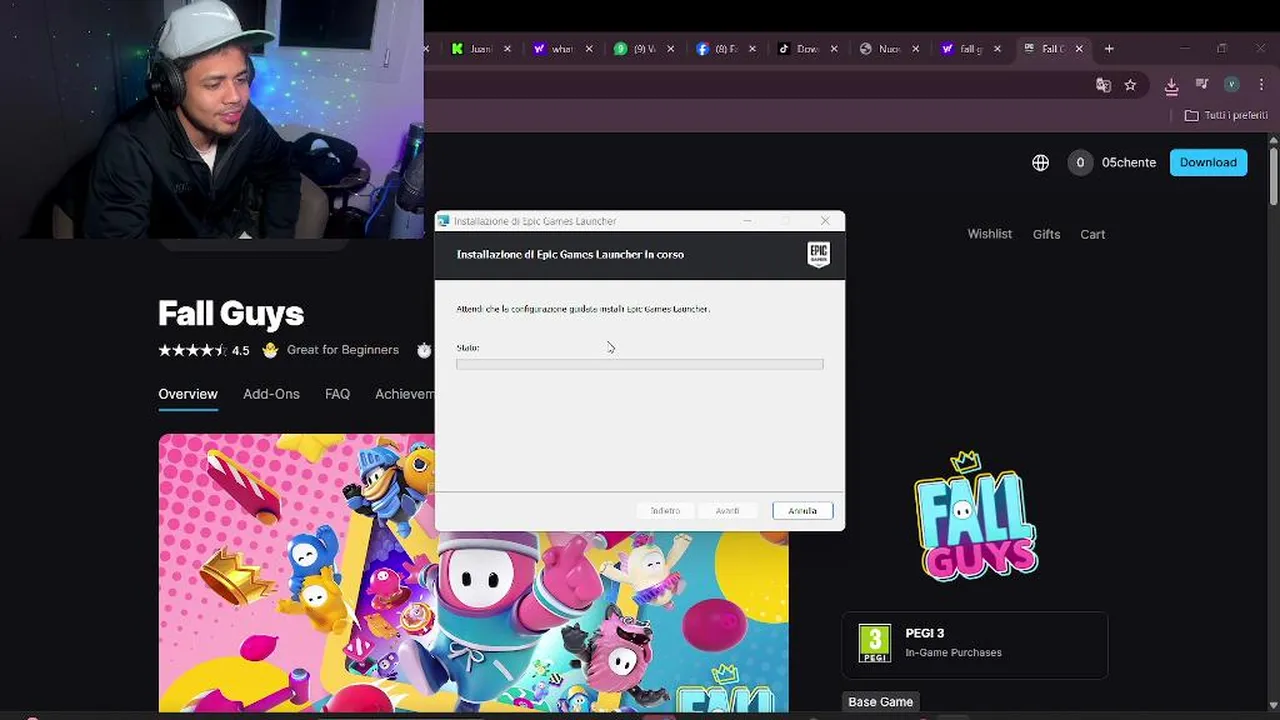Click the PEGI 3 rating badge
Screen dimensions: 1280x720
pos(875,643)
